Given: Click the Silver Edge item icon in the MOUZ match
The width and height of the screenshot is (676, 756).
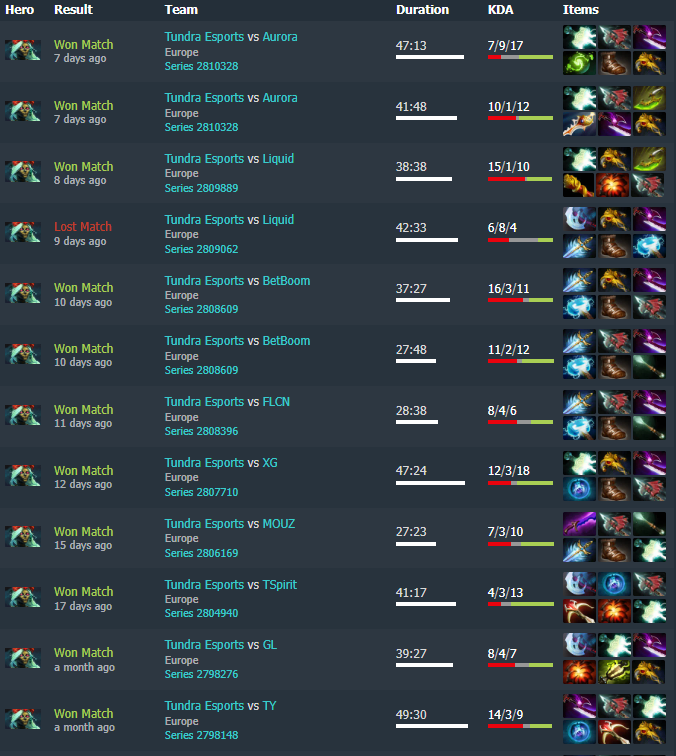Looking at the screenshot, I should (579, 524).
